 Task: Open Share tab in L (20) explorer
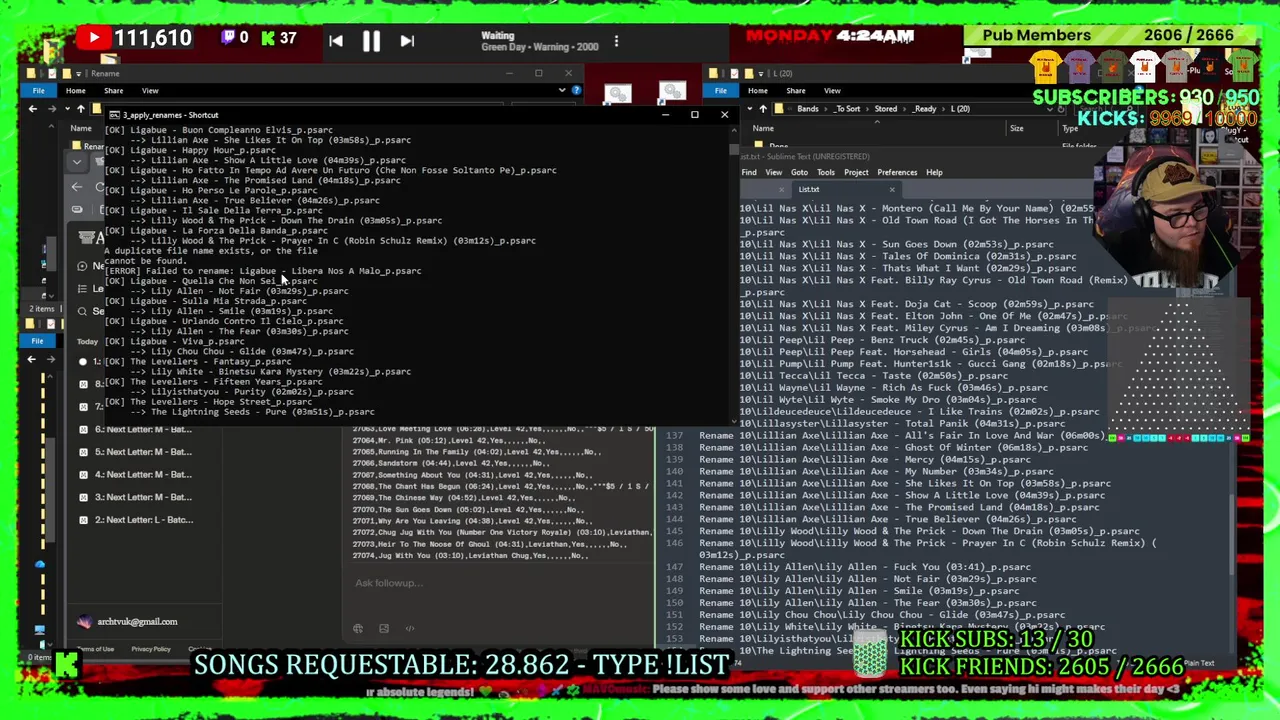795,91
